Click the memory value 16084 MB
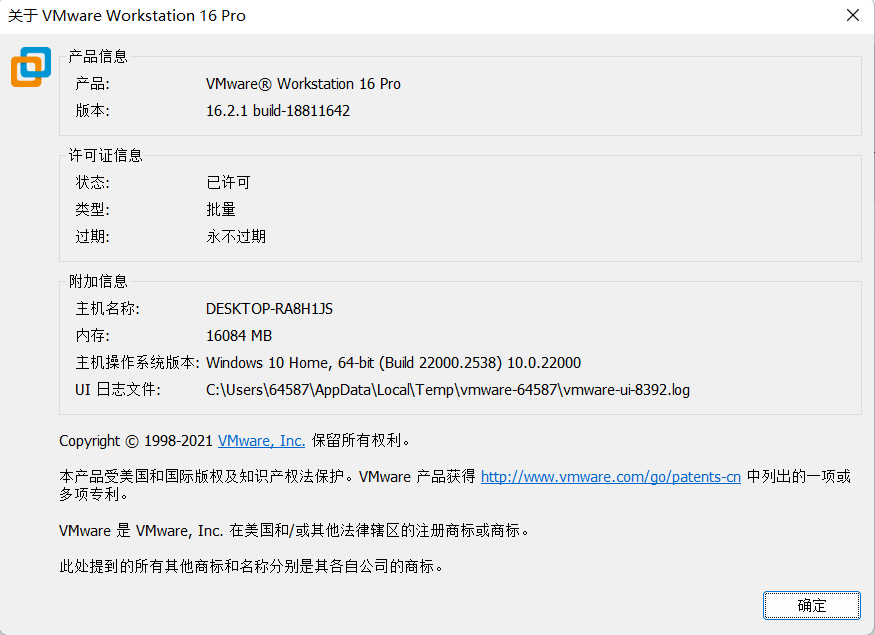Viewport: 875px width, 635px height. [x=239, y=336]
